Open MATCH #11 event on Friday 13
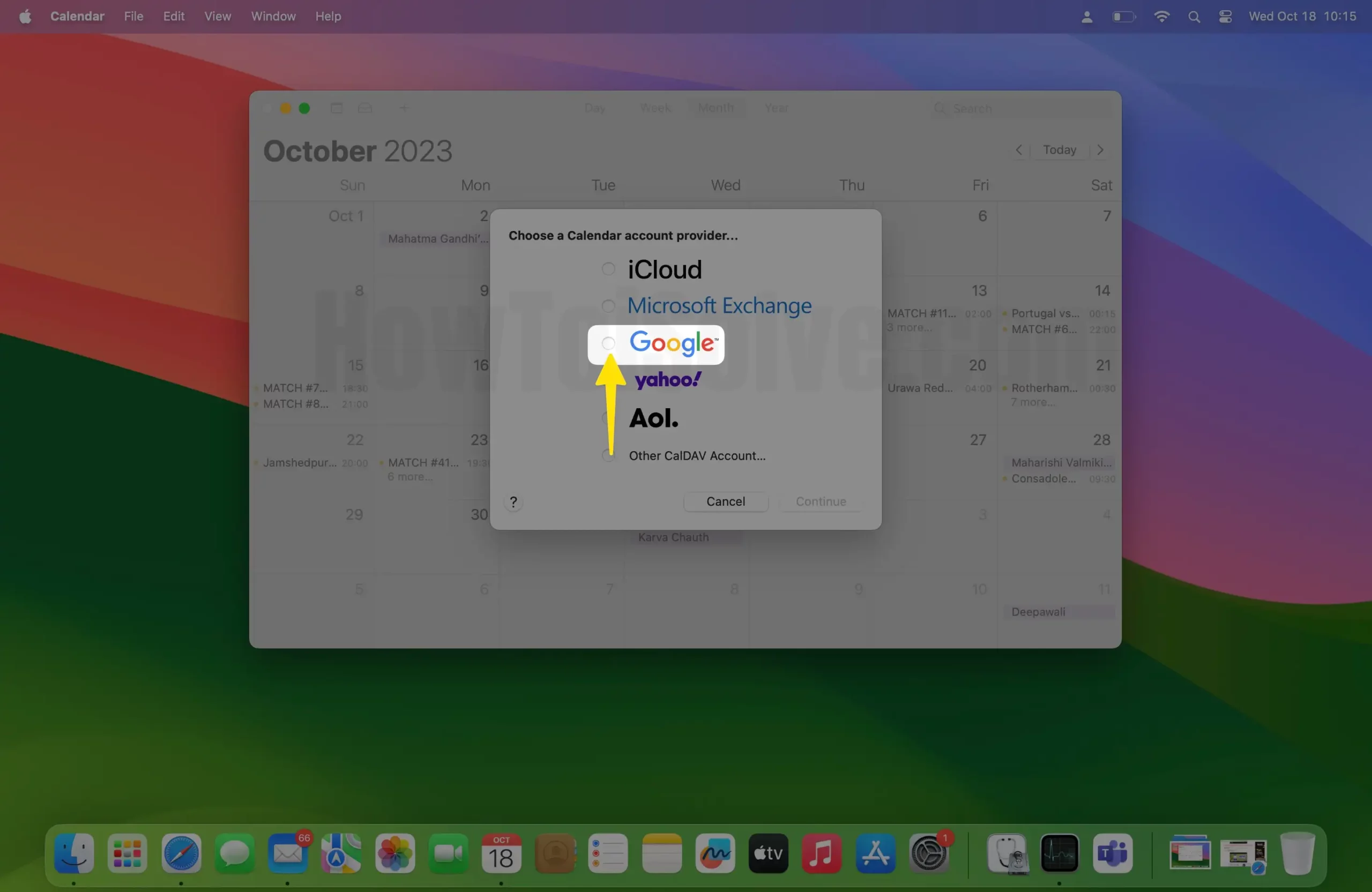Viewport: 1372px width, 892px height. [x=939, y=313]
